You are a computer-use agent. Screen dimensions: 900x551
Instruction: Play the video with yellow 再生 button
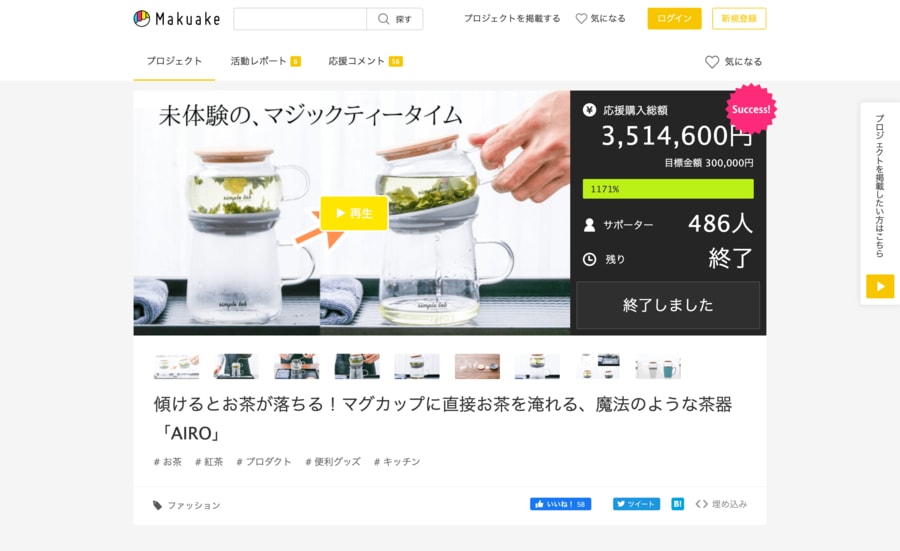click(354, 214)
